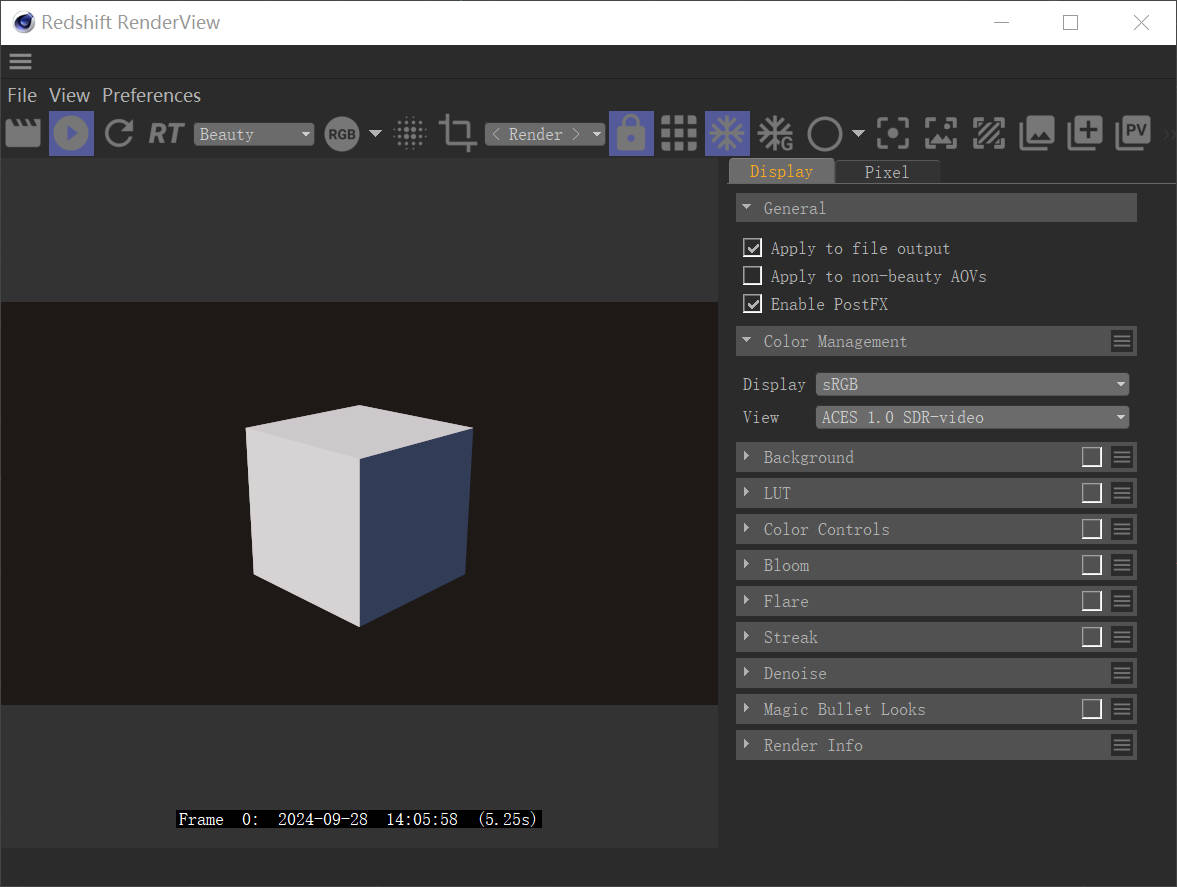Open the Beauty AOV dropdown
1177x887 pixels.
tap(254, 133)
